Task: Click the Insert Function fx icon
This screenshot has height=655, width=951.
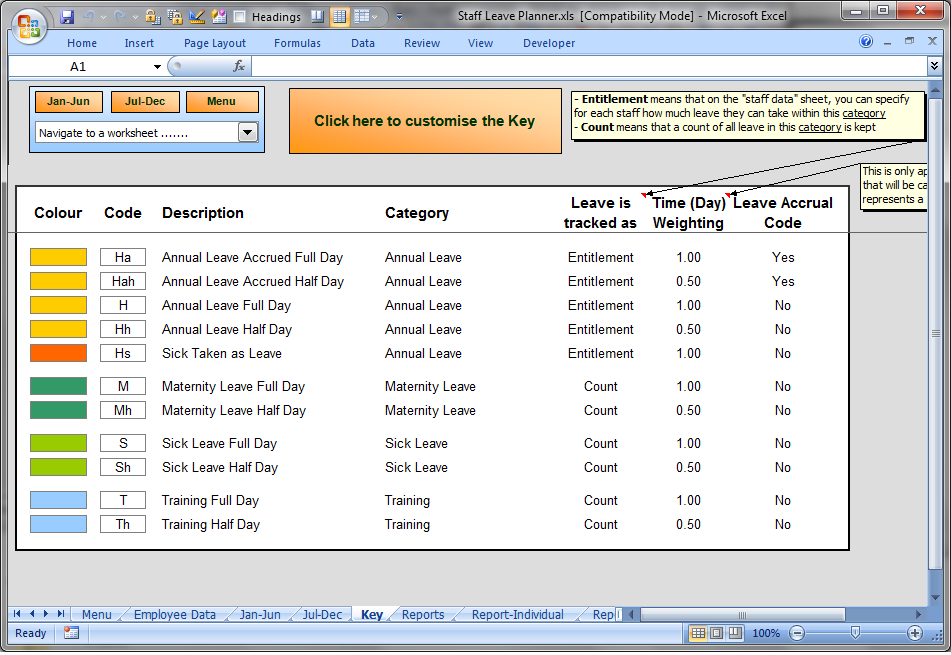Action: [x=239, y=66]
